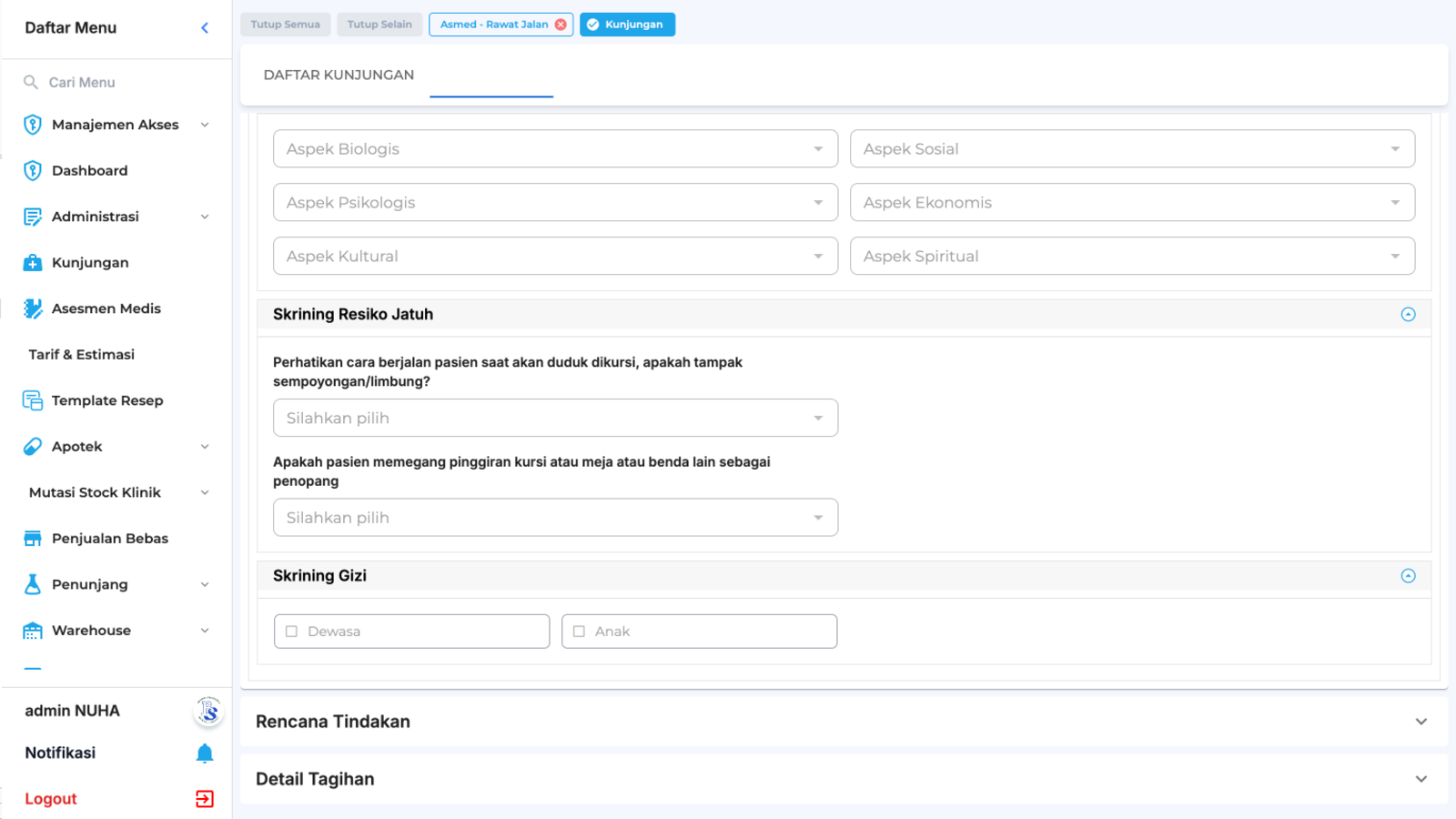Close the Asmed - Rawat Jalan tab
1456x819 pixels.
click(561, 25)
